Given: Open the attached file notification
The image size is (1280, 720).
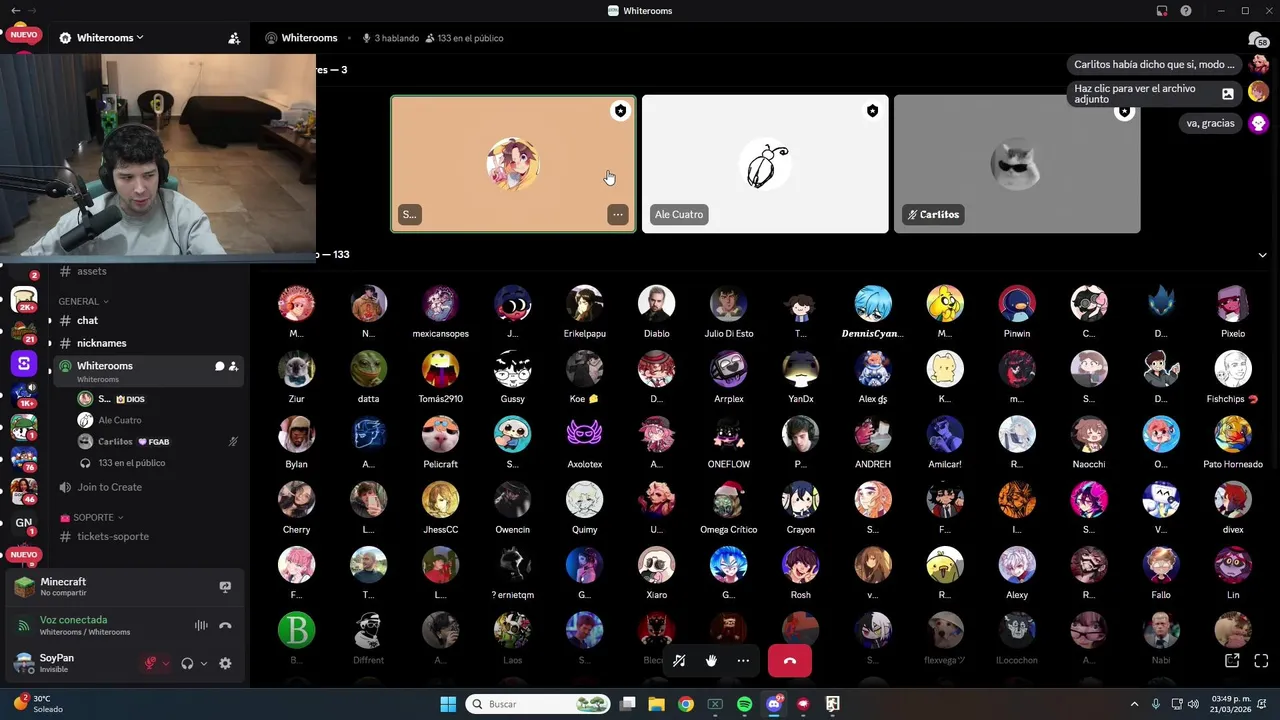Looking at the screenshot, I should (x=1154, y=94).
